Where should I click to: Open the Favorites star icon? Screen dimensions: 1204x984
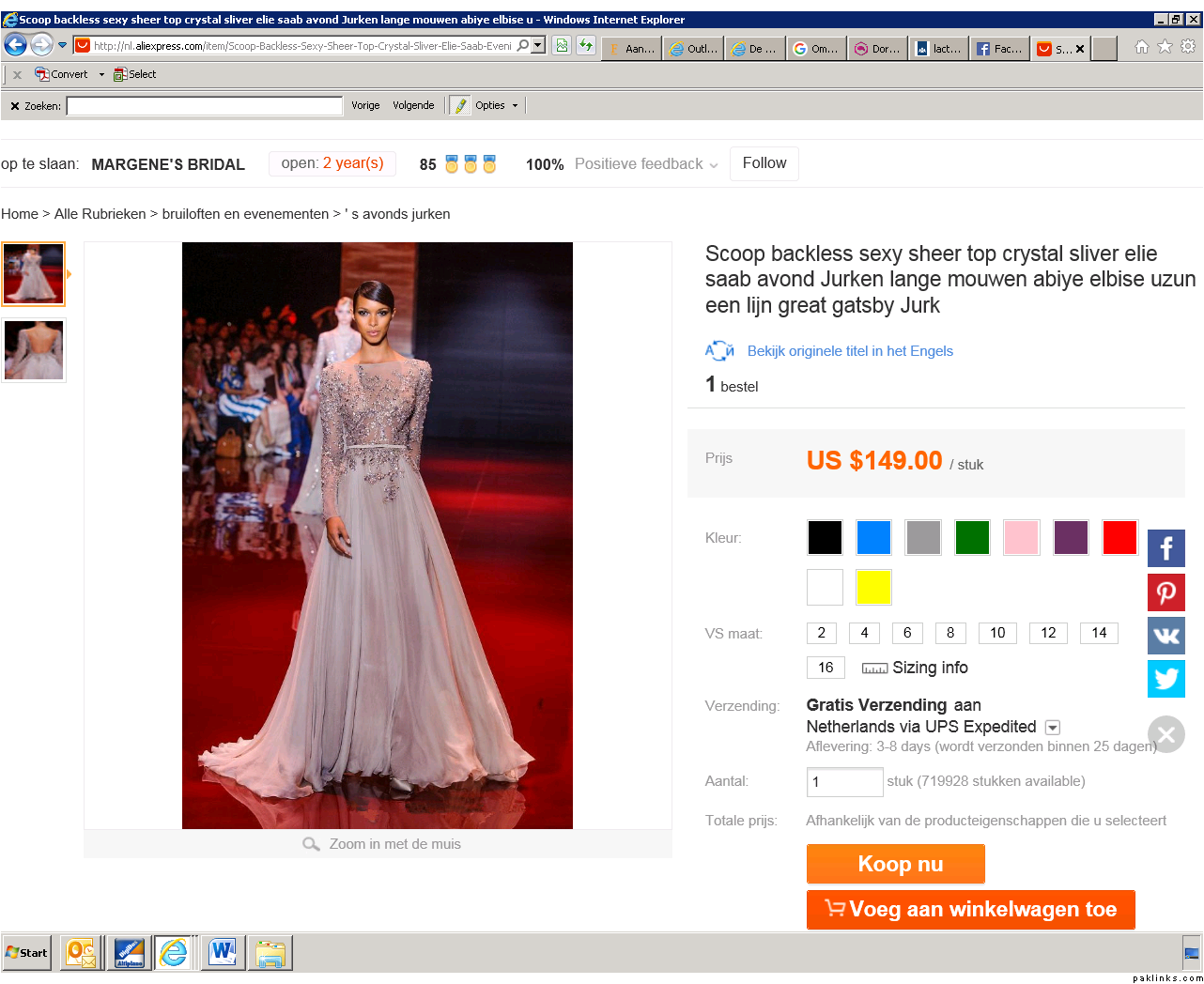[x=1165, y=47]
